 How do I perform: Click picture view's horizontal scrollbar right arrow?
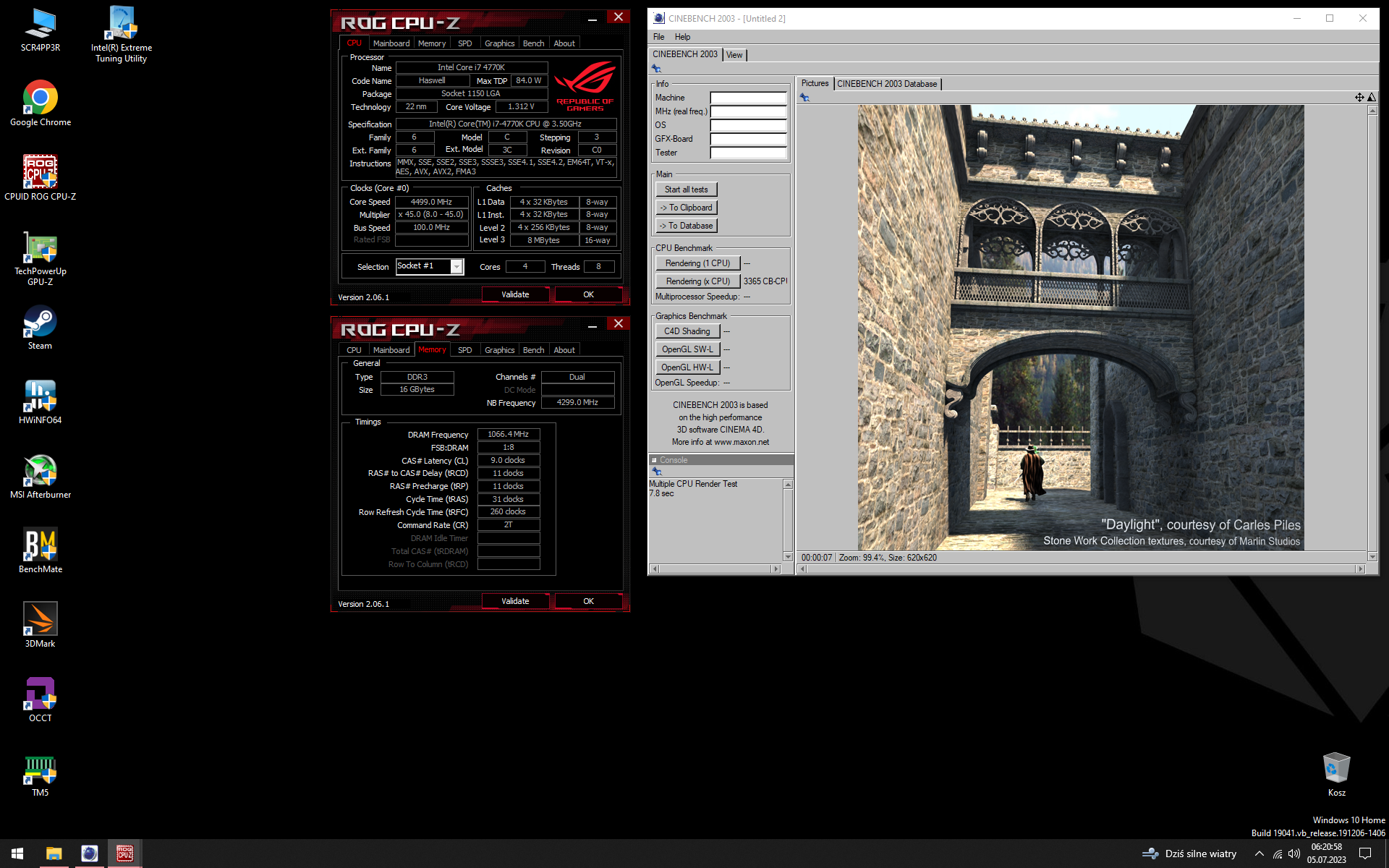1360,569
